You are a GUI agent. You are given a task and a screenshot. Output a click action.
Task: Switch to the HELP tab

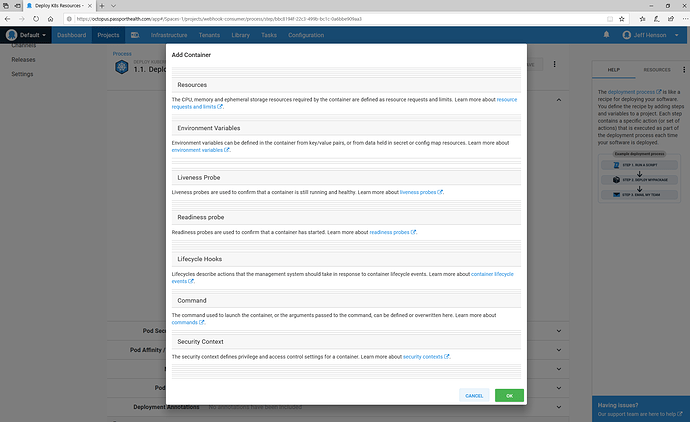[613, 70]
